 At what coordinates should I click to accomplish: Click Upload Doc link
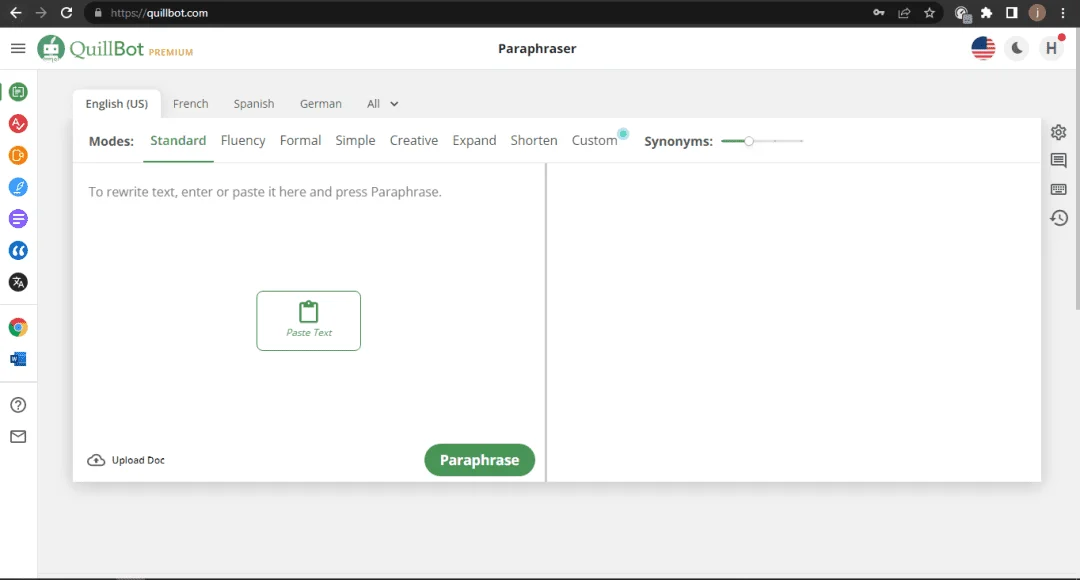point(126,460)
